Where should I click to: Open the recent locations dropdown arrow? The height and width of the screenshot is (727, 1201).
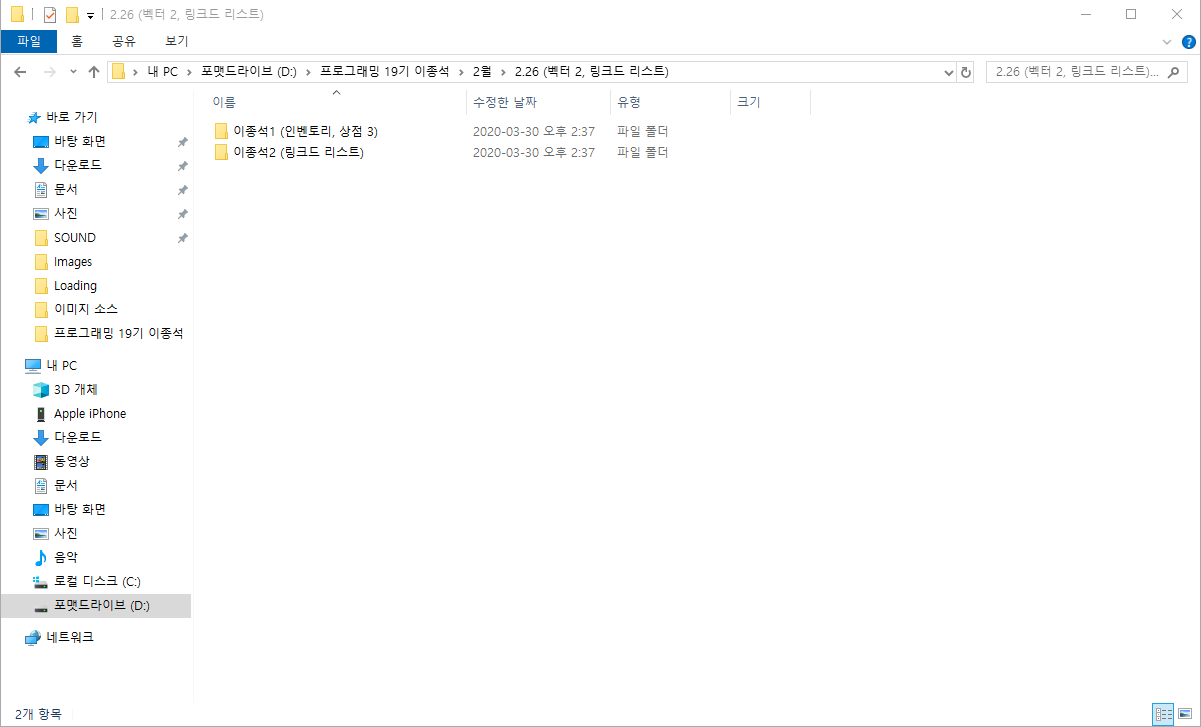(73, 72)
